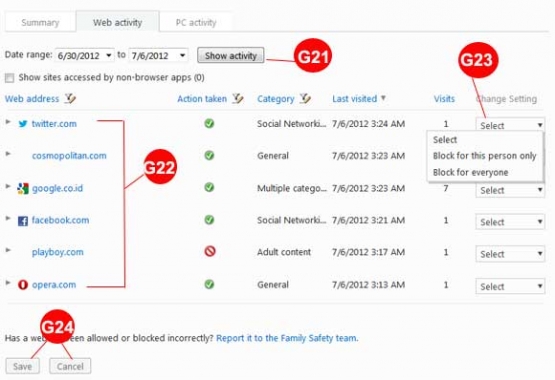Click the green allowed checkmark for opera.com
The height and width of the screenshot is (380, 555).
(x=209, y=284)
